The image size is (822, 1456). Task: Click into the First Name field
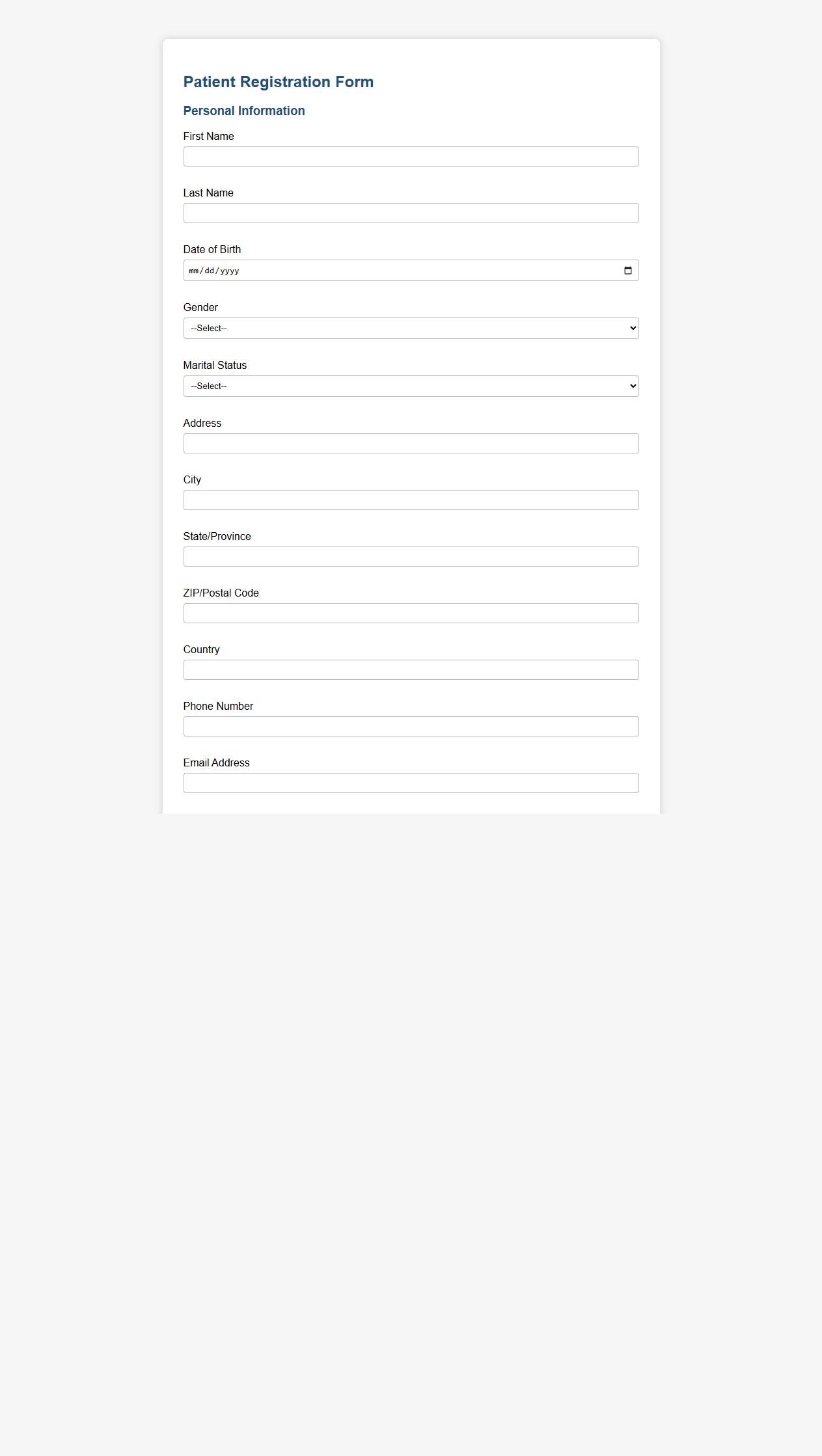pyautogui.click(x=411, y=156)
